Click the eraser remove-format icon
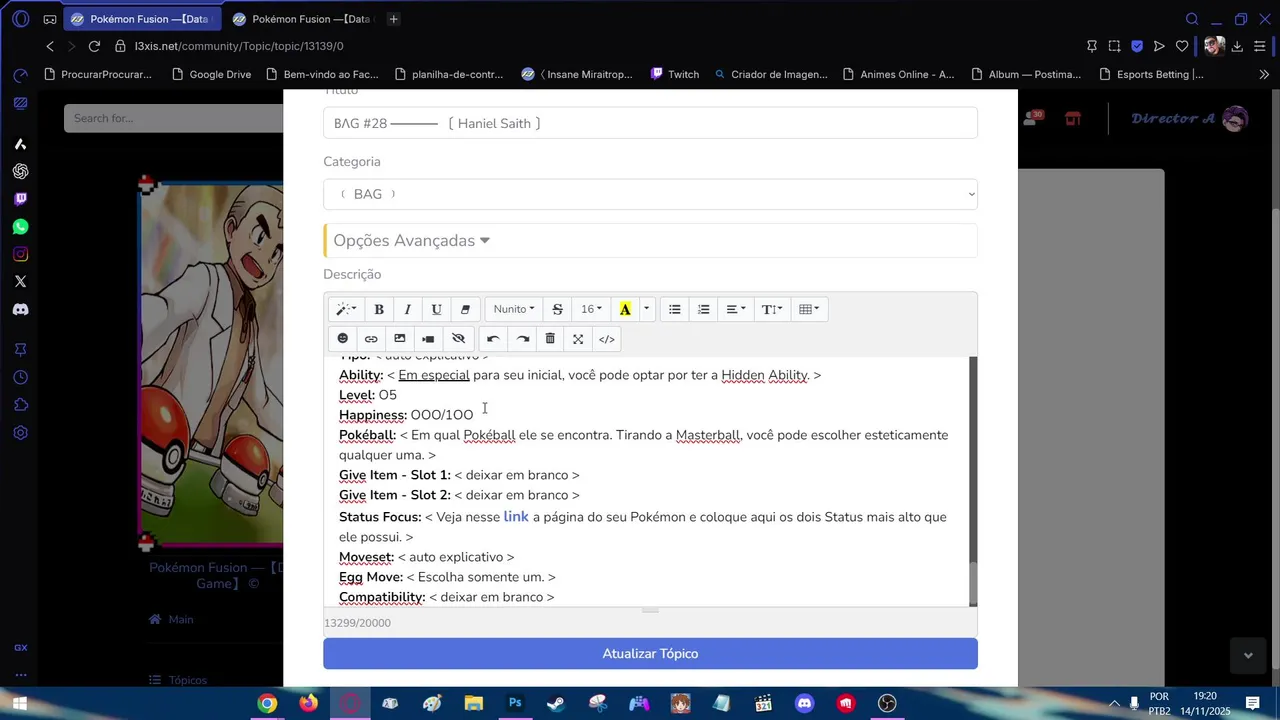1280x720 pixels. (x=465, y=309)
